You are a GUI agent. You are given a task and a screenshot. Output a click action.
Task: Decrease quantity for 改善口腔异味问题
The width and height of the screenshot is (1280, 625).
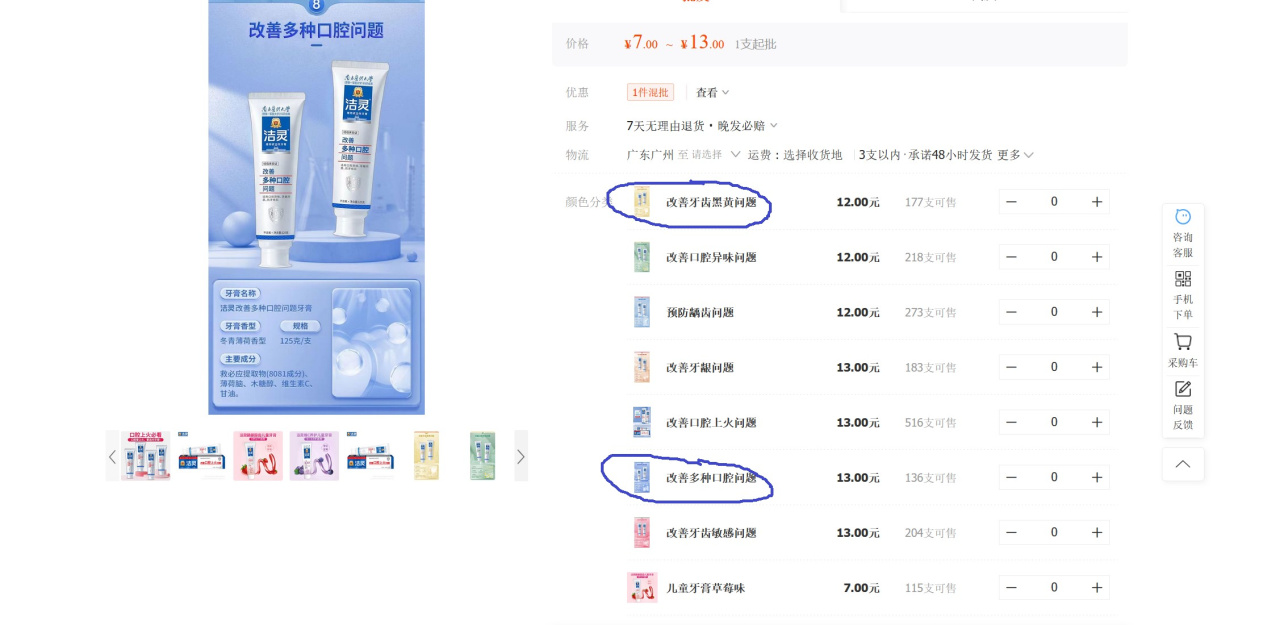[x=1011, y=257]
